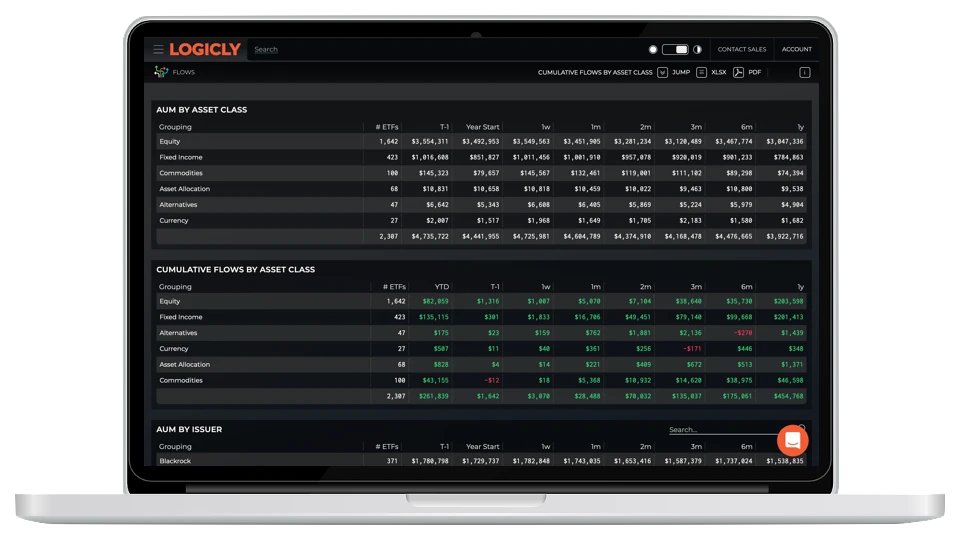Screen dimensions: 960x540
Task: Select Fixed Income row in AUM by Asset Class
Action: pyautogui.click(x=481, y=157)
